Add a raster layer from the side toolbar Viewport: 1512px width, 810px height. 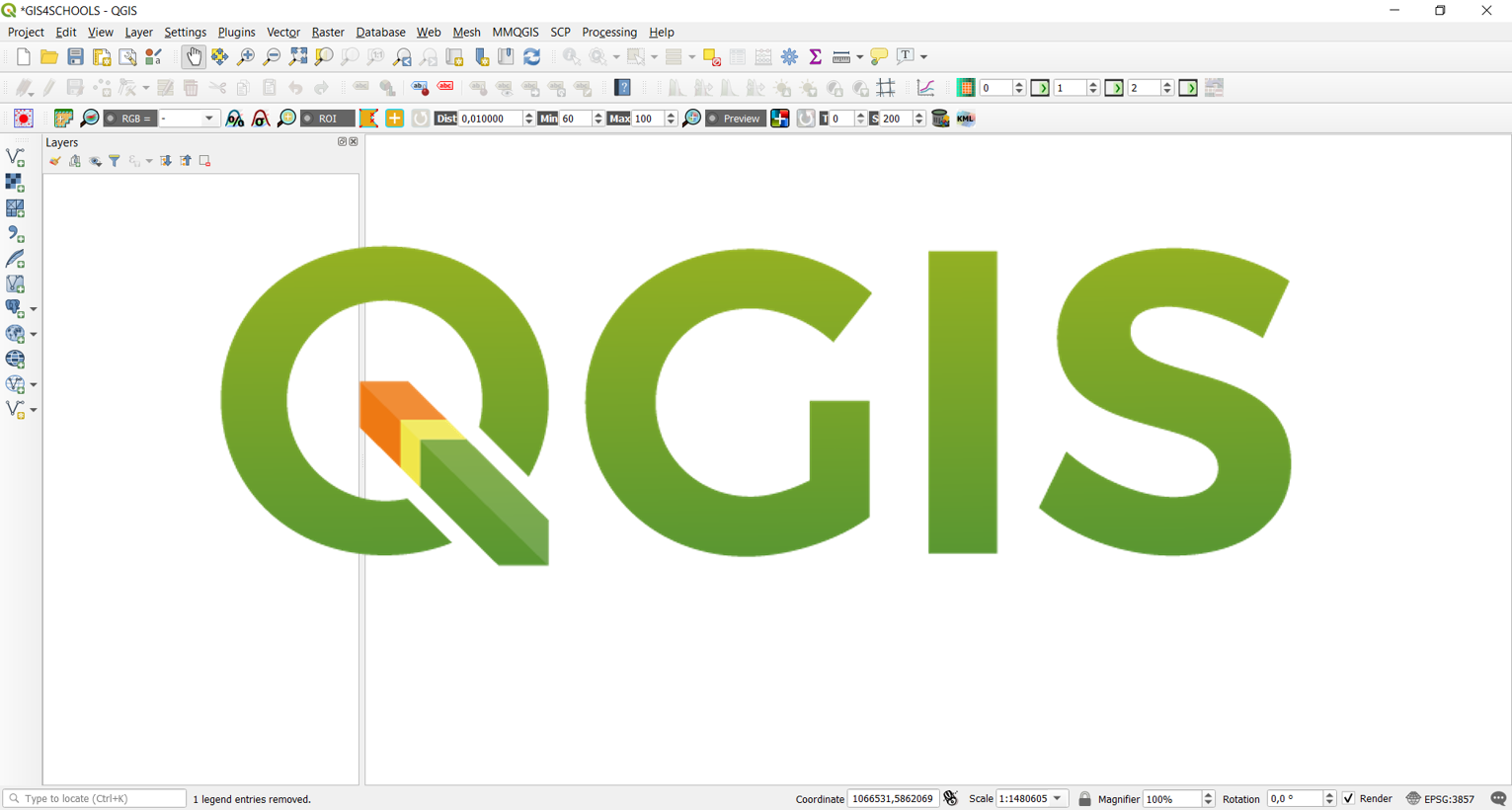pyautogui.click(x=15, y=183)
